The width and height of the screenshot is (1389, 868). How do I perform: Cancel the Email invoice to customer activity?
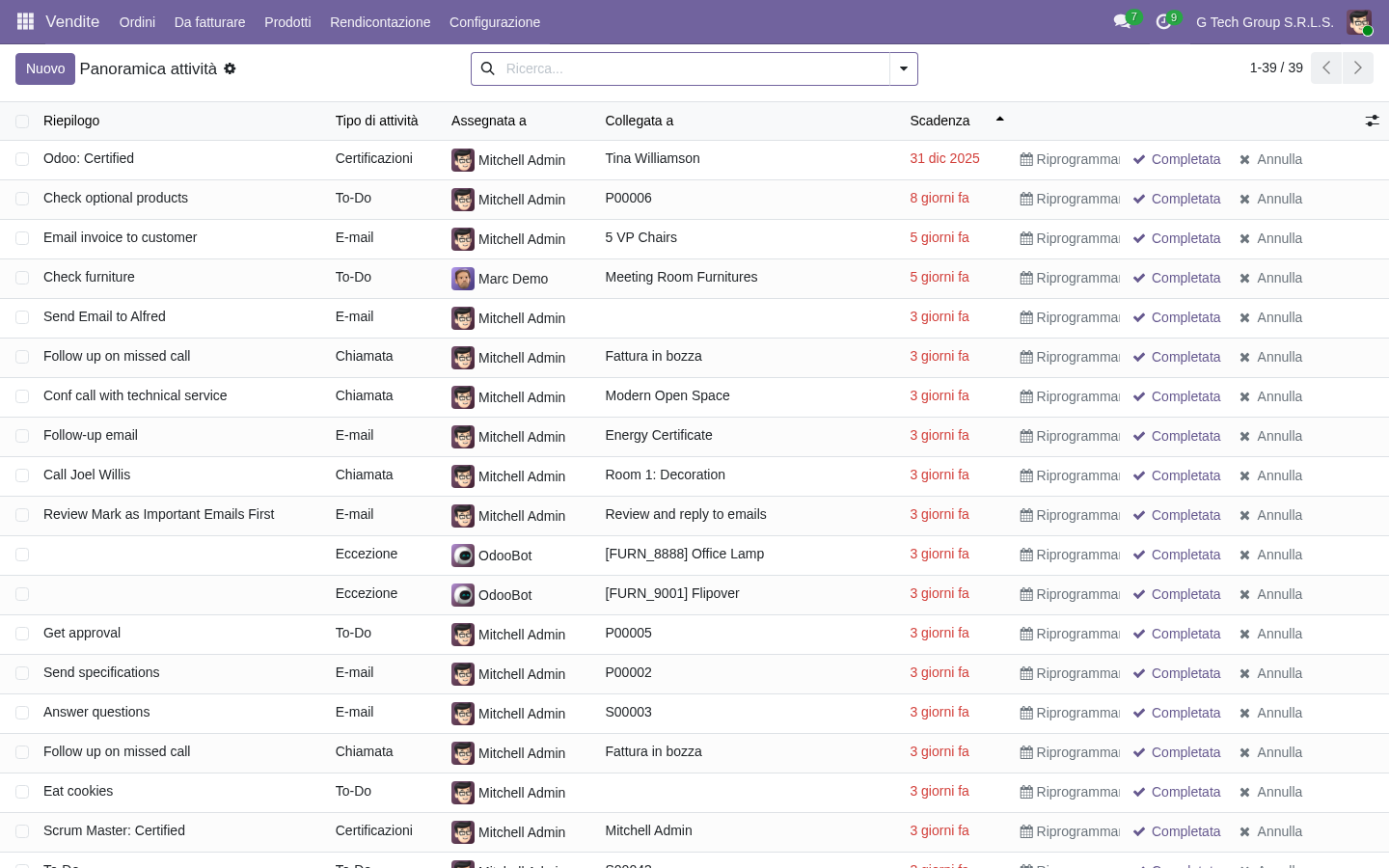1270,238
